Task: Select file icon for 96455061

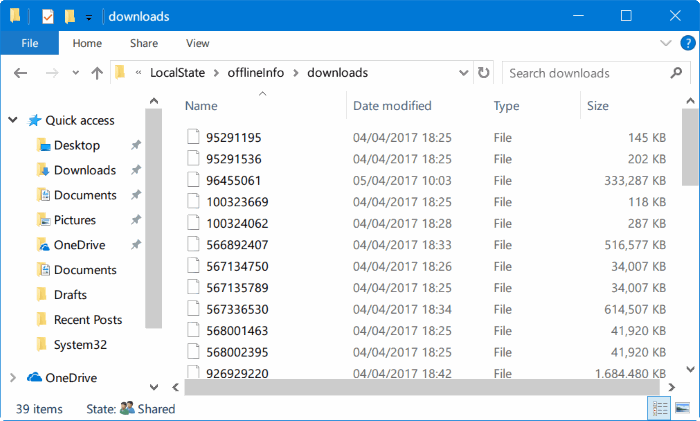Action: 194,181
